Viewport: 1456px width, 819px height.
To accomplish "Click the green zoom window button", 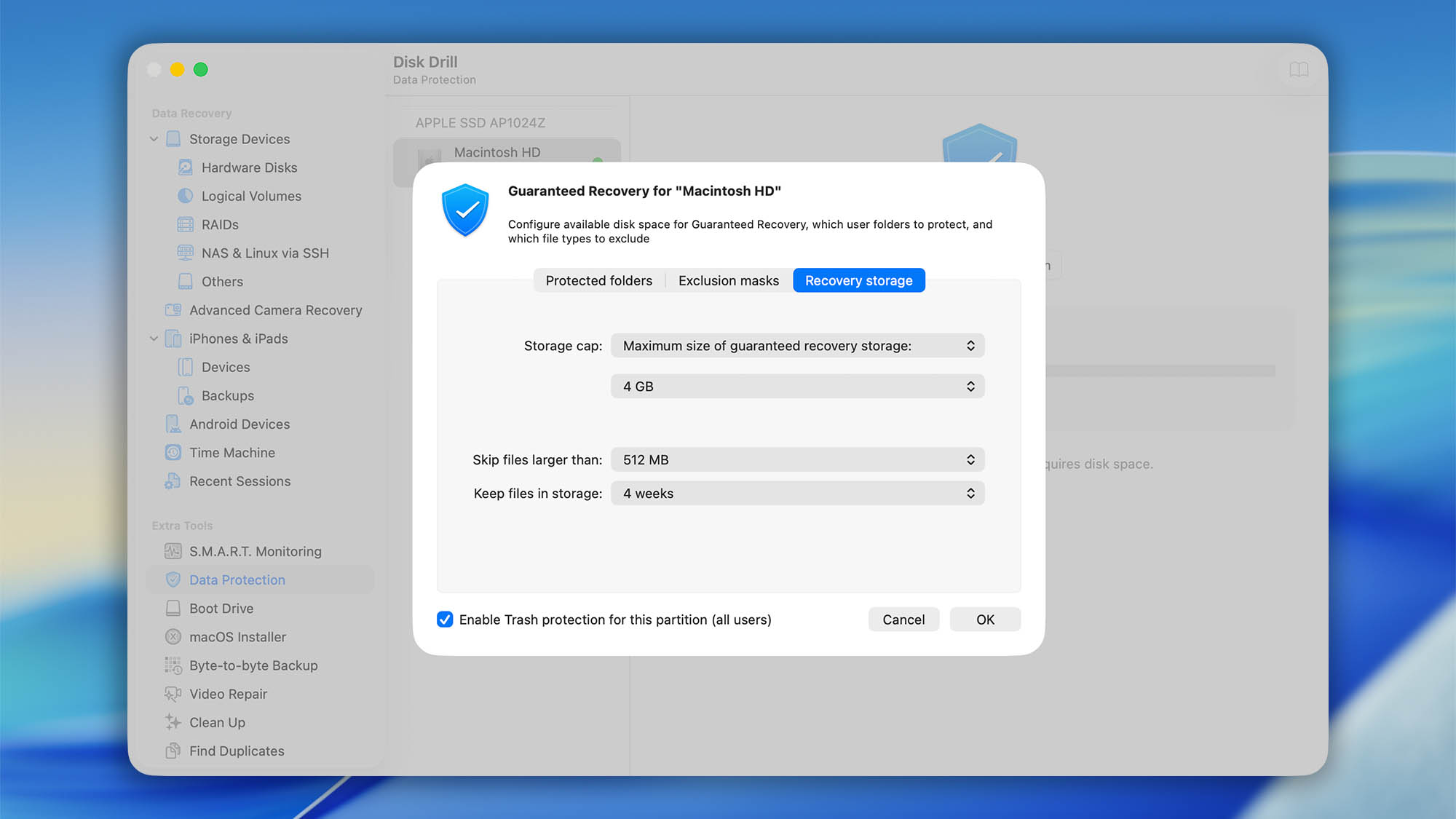I will coord(201,69).
